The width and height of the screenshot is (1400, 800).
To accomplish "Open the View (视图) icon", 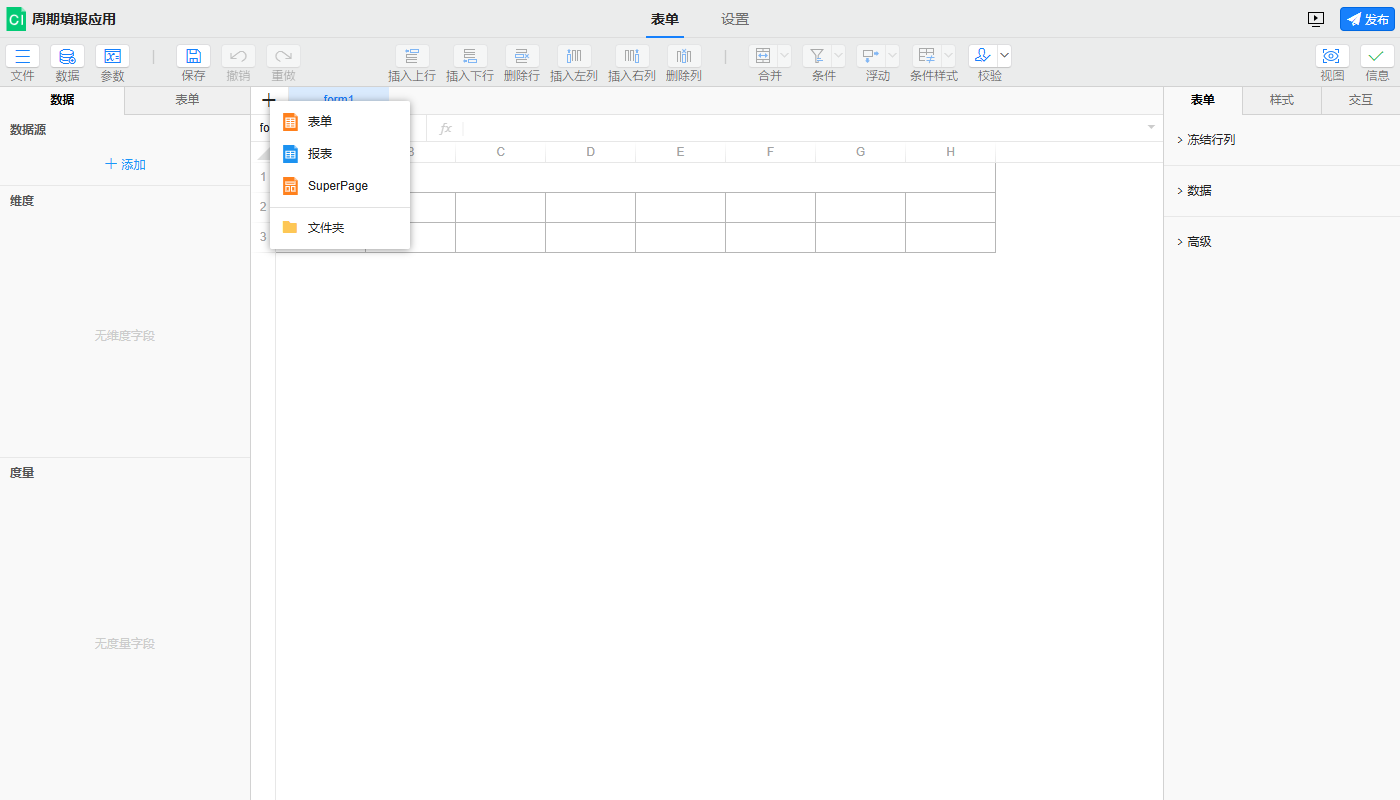I will coord(1331,57).
